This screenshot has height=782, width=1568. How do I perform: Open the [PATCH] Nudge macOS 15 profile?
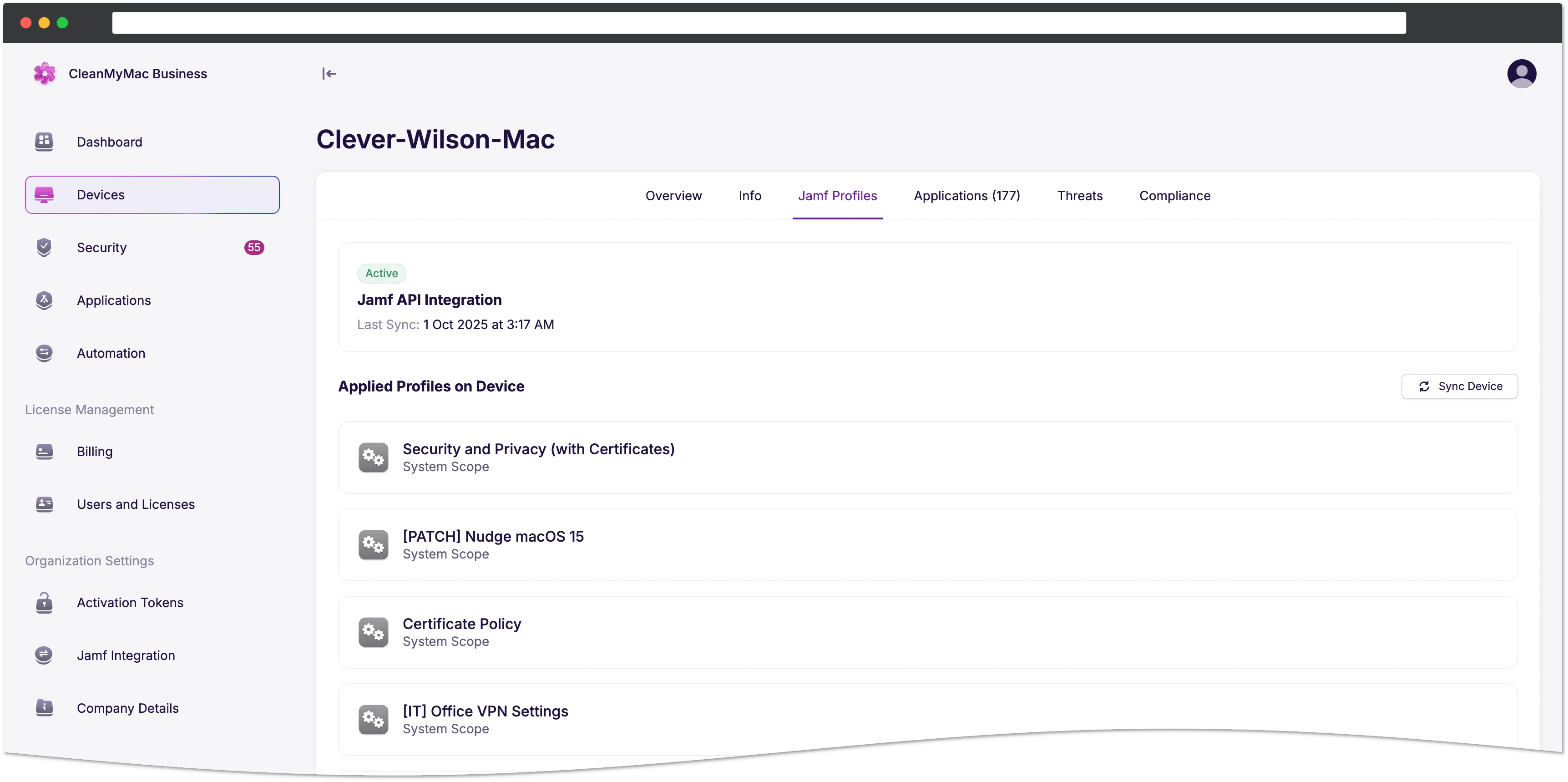click(493, 537)
